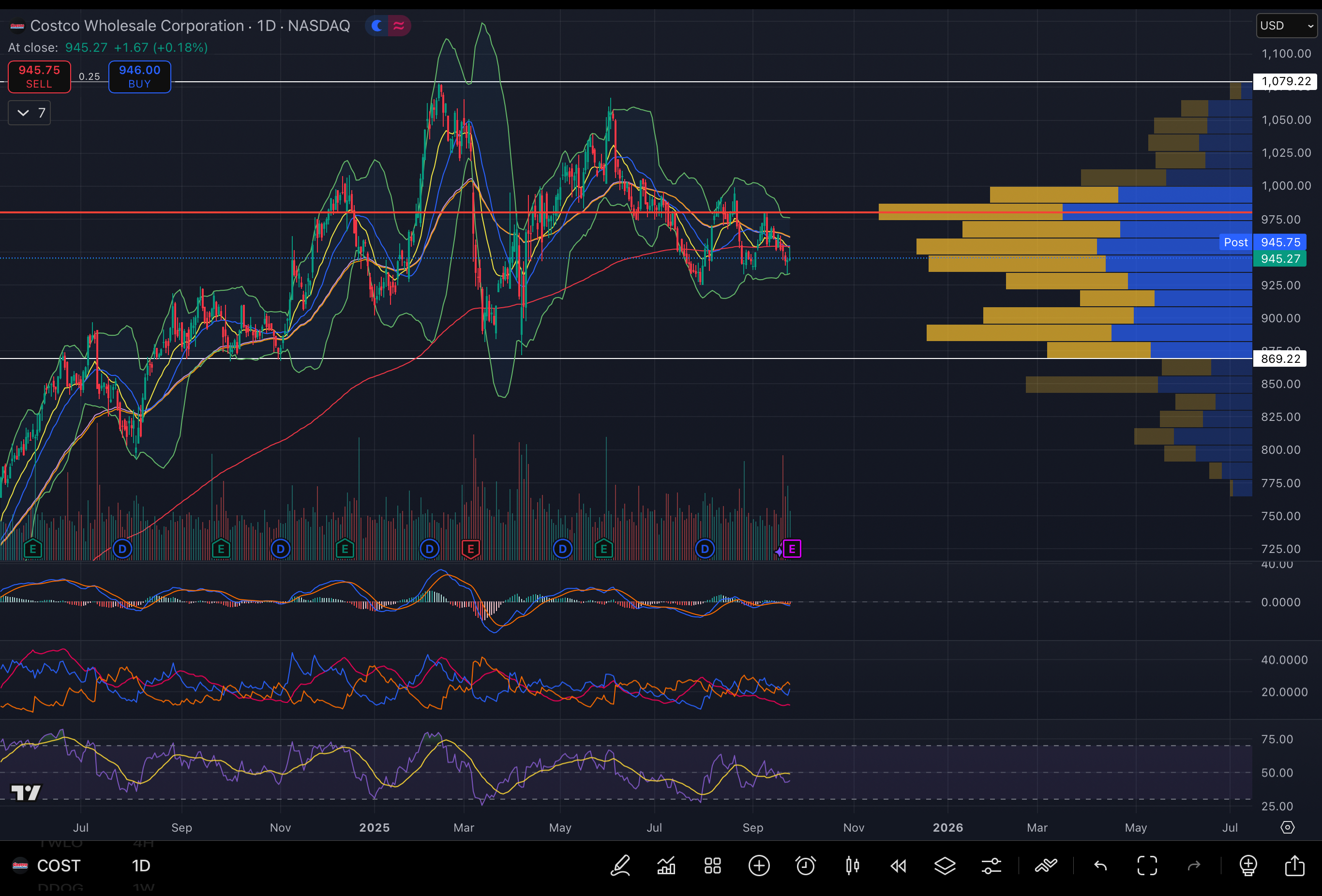1322x896 pixels.
Task: Open symbol search via COST ticker
Action: tap(58, 866)
